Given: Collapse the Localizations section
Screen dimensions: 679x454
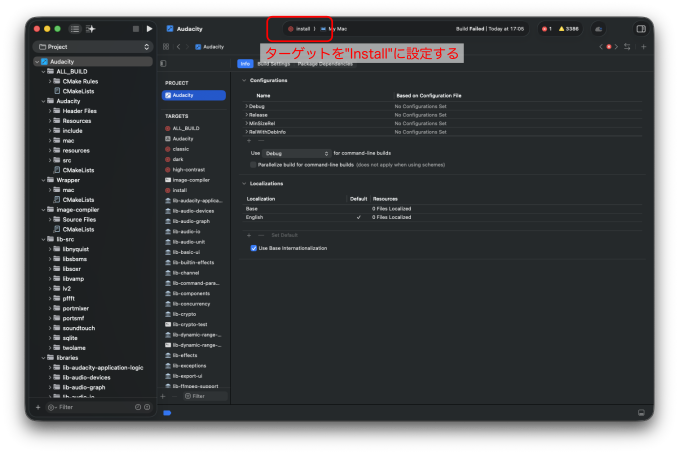Looking at the screenshot, I should [244, 184].
